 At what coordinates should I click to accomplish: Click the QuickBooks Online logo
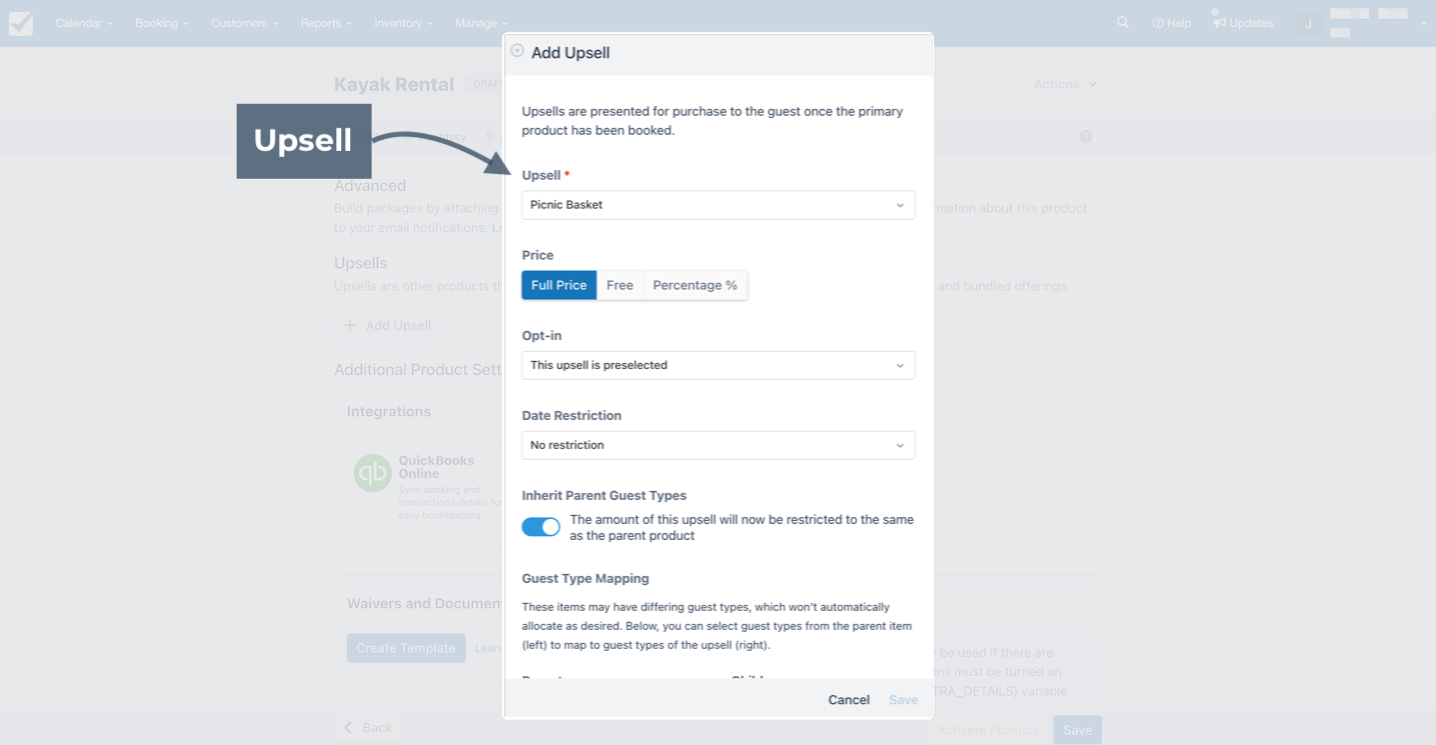point(372,473)
